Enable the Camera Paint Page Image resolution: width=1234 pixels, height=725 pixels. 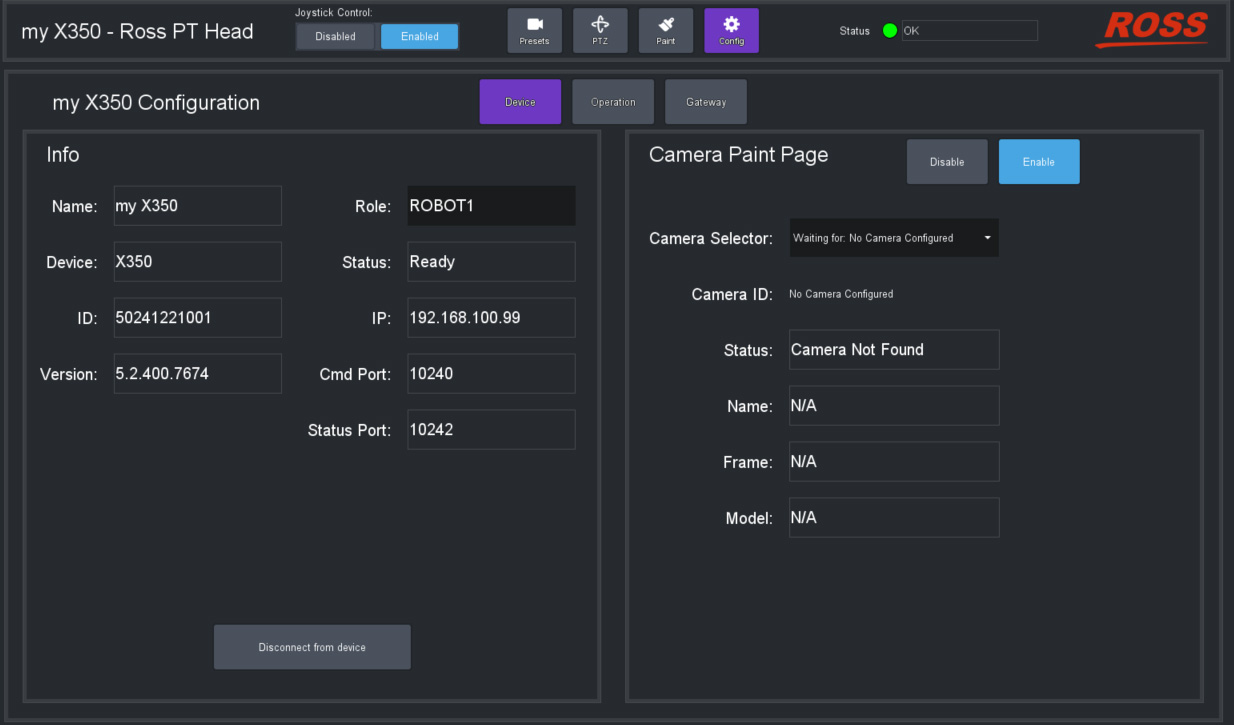click(1039, 162)
